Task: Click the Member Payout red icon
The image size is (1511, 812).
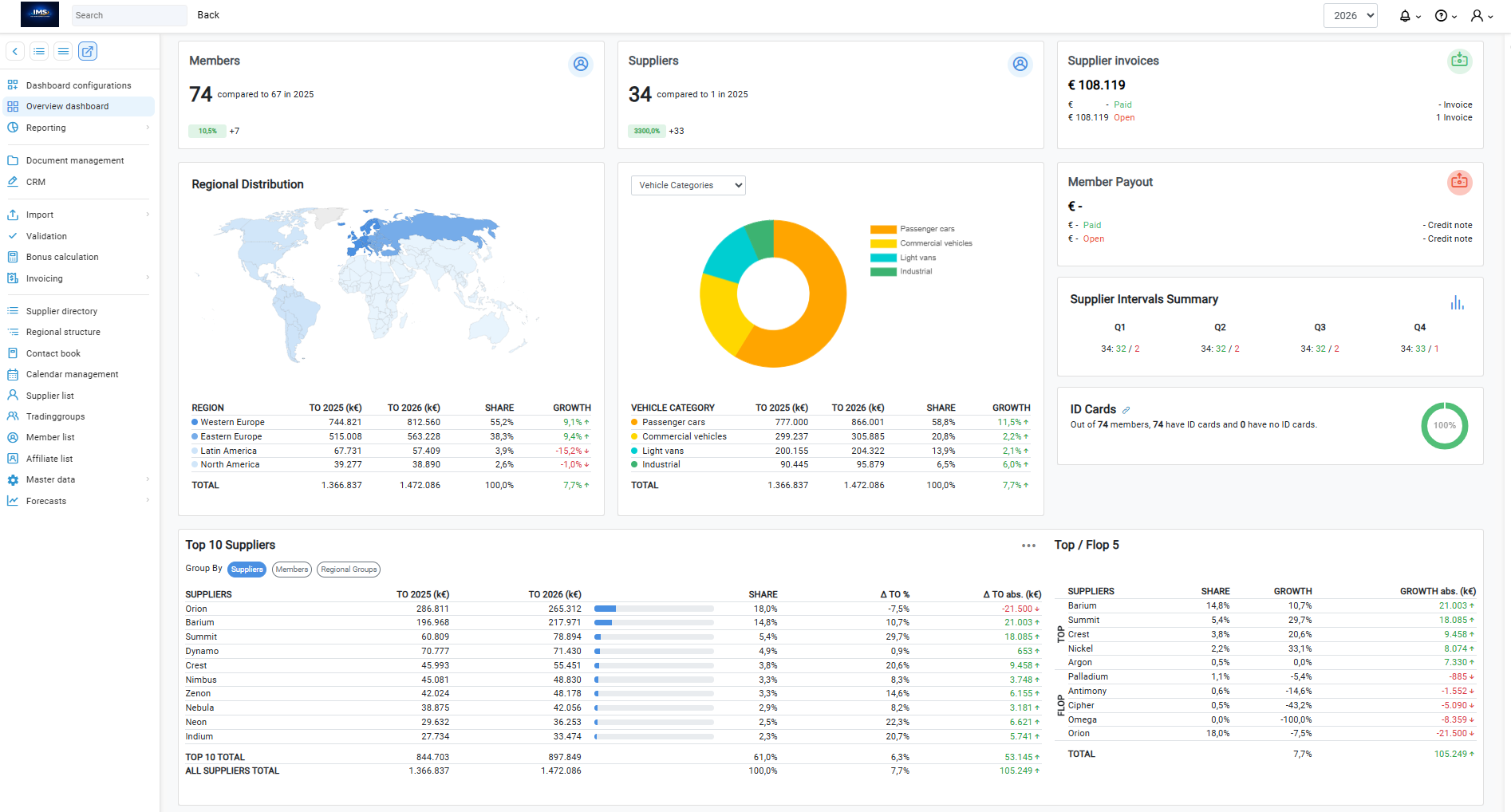Action: click(1459, 182)
